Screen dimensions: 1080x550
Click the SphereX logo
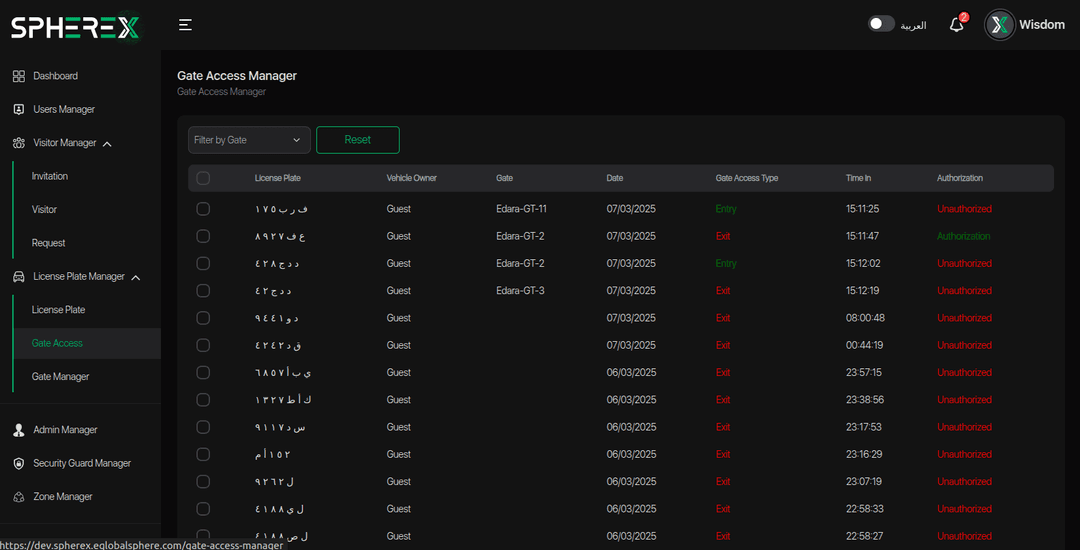pyautogui.click(x=75, y=27)
